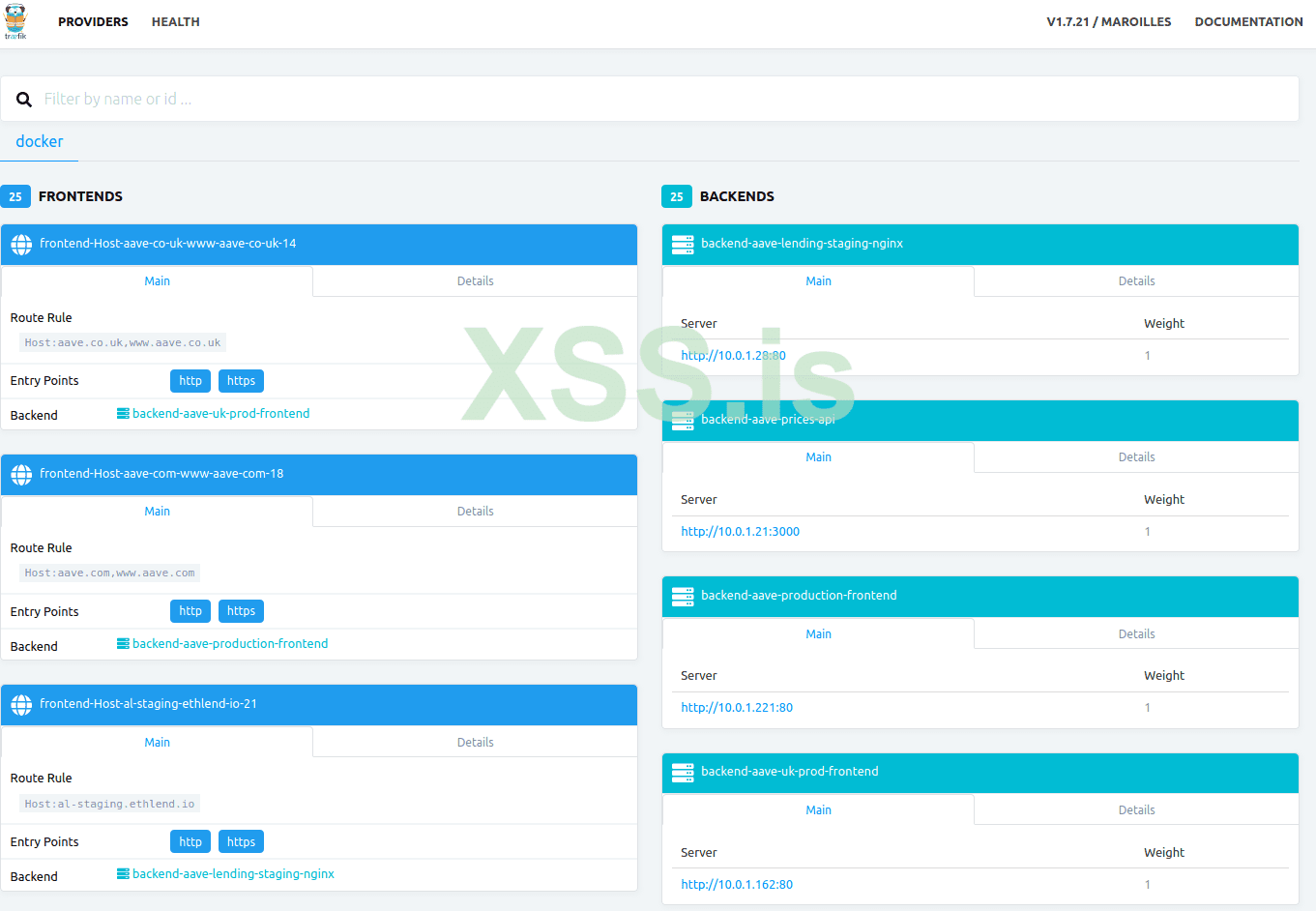The width and height of the screenshot is (1316, 911).
Task: Click the Traefik logo icon
Action: click(15, 21)
